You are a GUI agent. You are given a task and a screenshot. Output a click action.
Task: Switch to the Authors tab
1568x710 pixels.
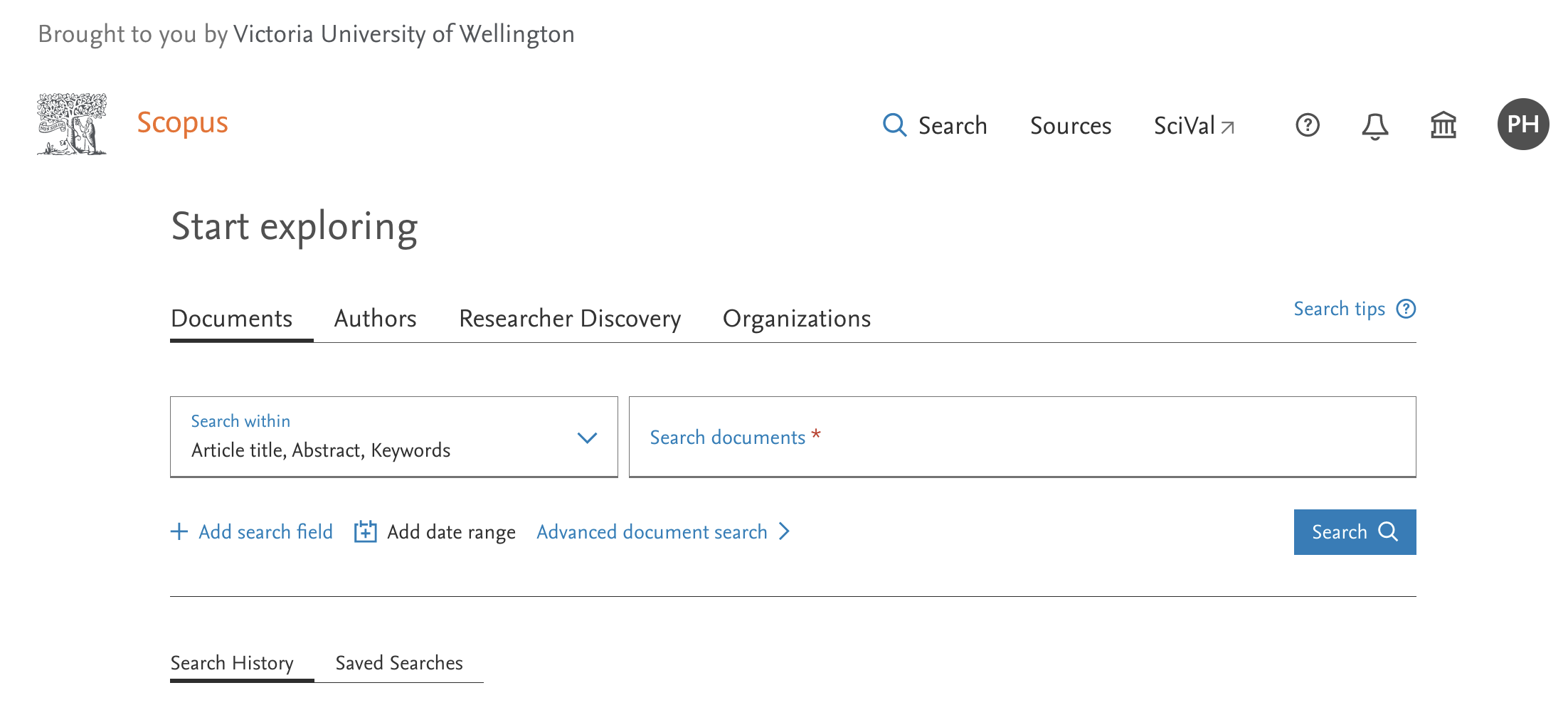(x=375, y=319)
